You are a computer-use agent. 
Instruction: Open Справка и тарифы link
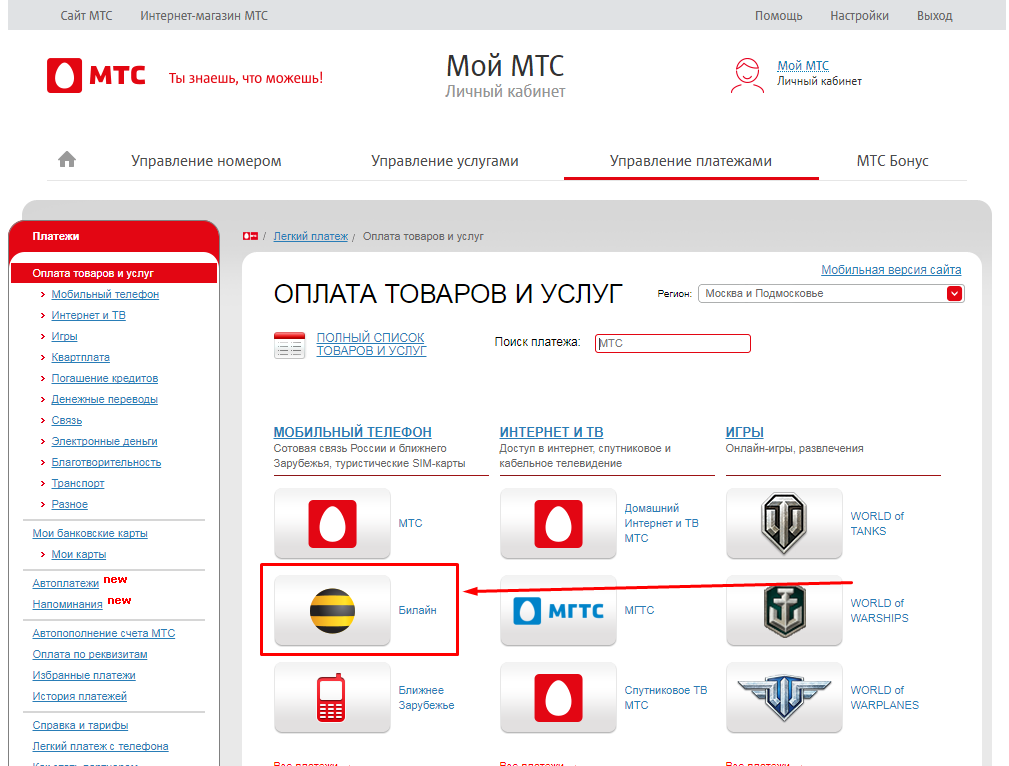pyautogui.click(x=80, y=725)
